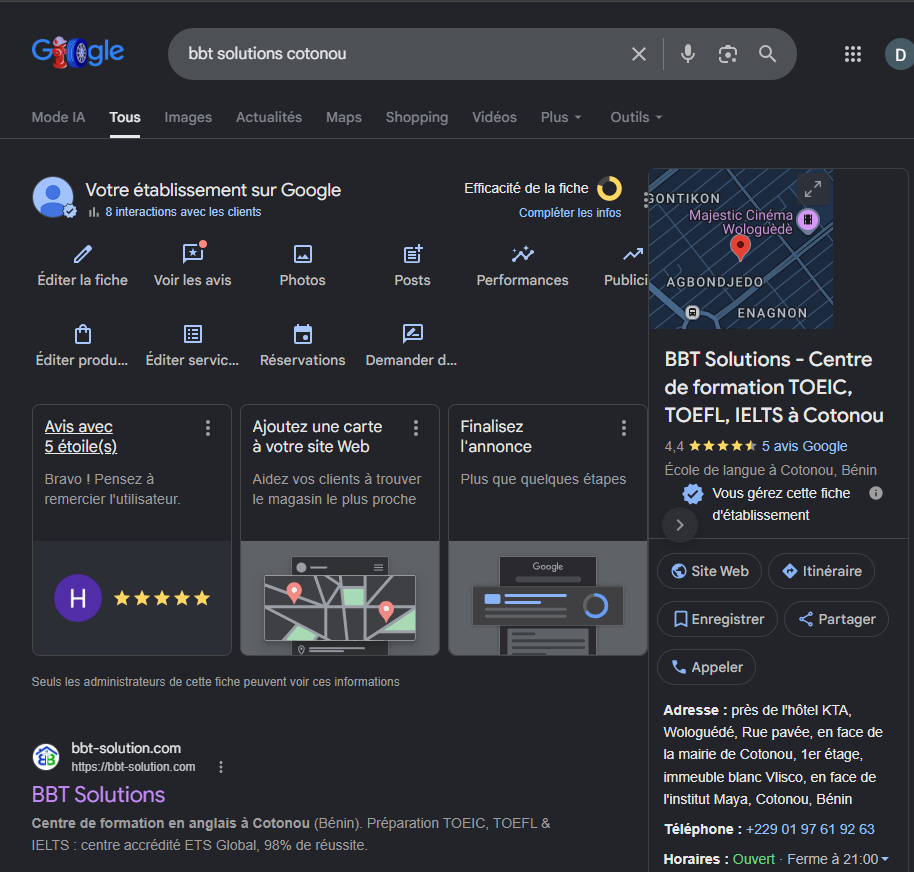This screenshot has height=872, width=914.
Task: Click the right chevron in the knowledge panel
Action: tap(680, 525)
